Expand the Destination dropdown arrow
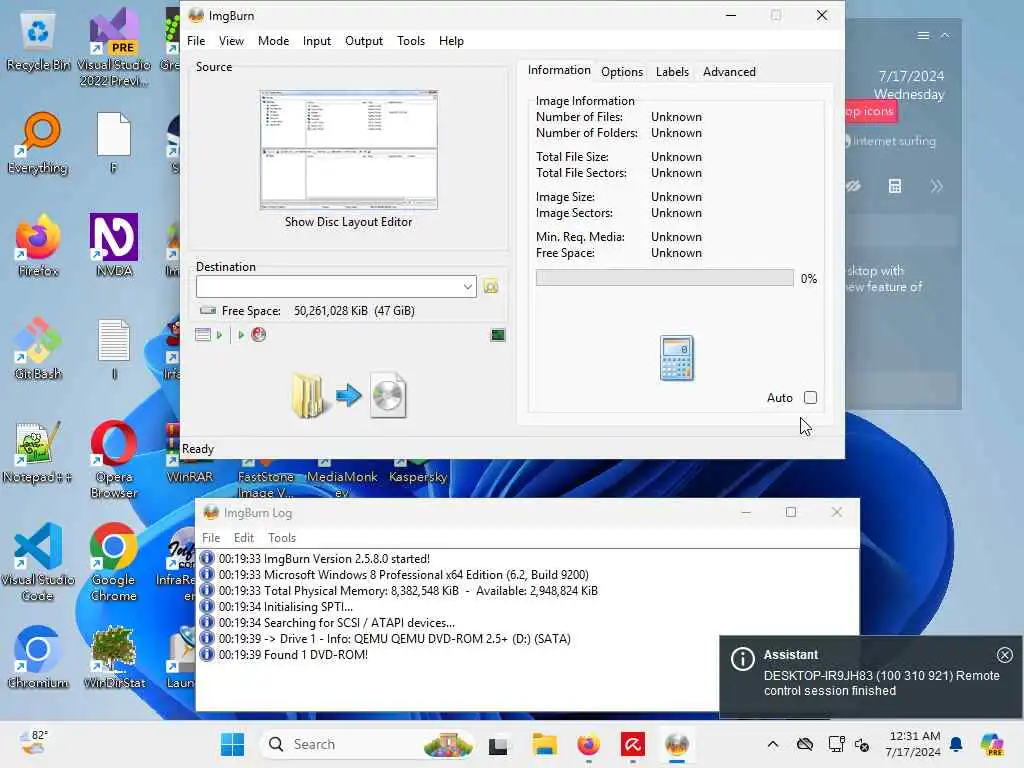 click(468, 287)
